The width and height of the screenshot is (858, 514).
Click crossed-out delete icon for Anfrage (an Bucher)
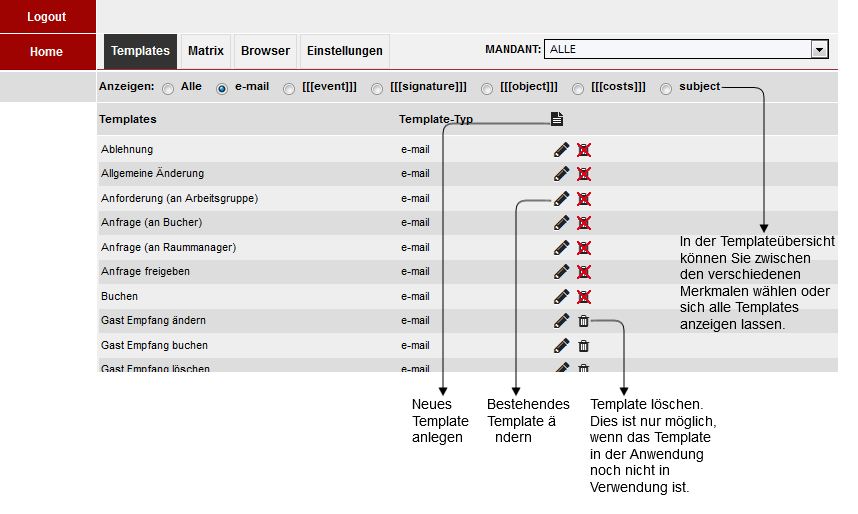pyautogui.click(x=584, y=223)
